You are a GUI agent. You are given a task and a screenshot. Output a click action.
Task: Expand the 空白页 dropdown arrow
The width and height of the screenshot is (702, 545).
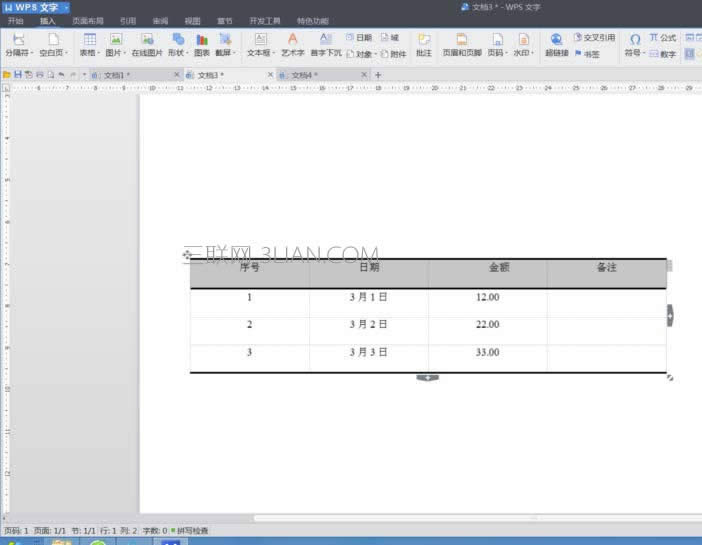click(66, 53)
